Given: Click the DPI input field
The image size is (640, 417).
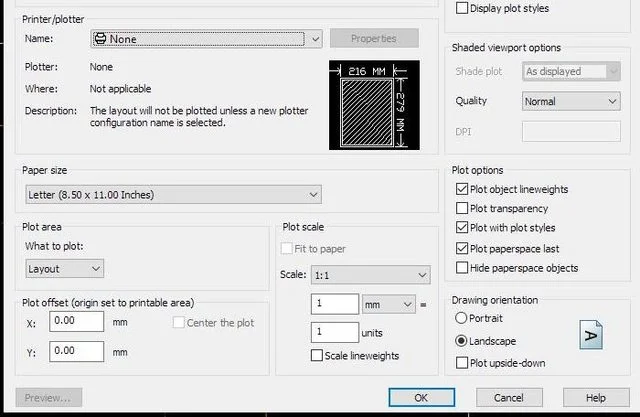Looking at the screenshot, I should click(571, 131).
